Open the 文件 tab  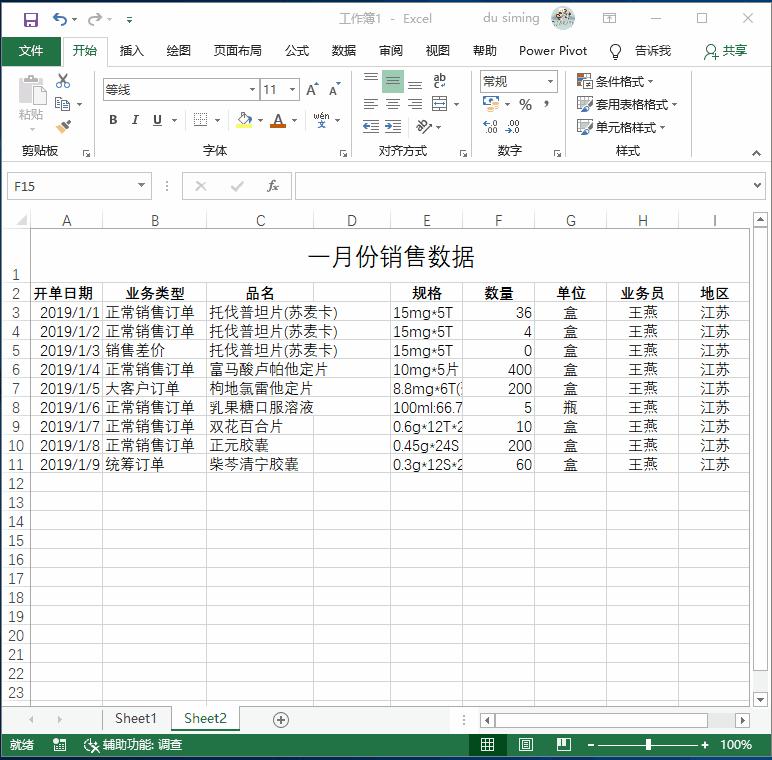[x=31, y=51]
